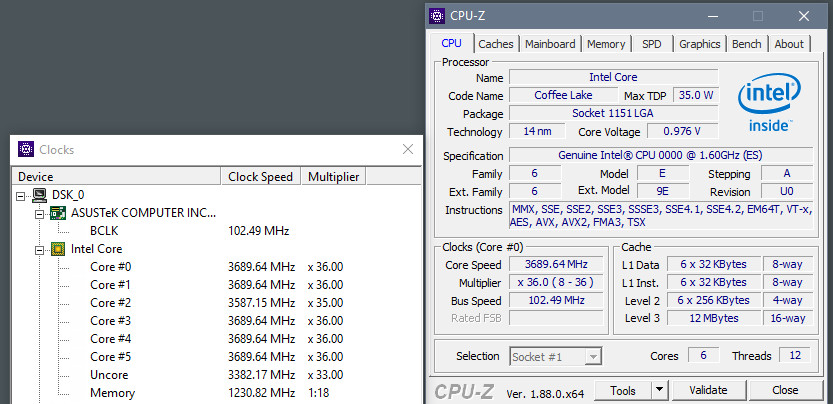
Task: Click the 1:18 memory ratio value
Action: (x=319, y=393)
